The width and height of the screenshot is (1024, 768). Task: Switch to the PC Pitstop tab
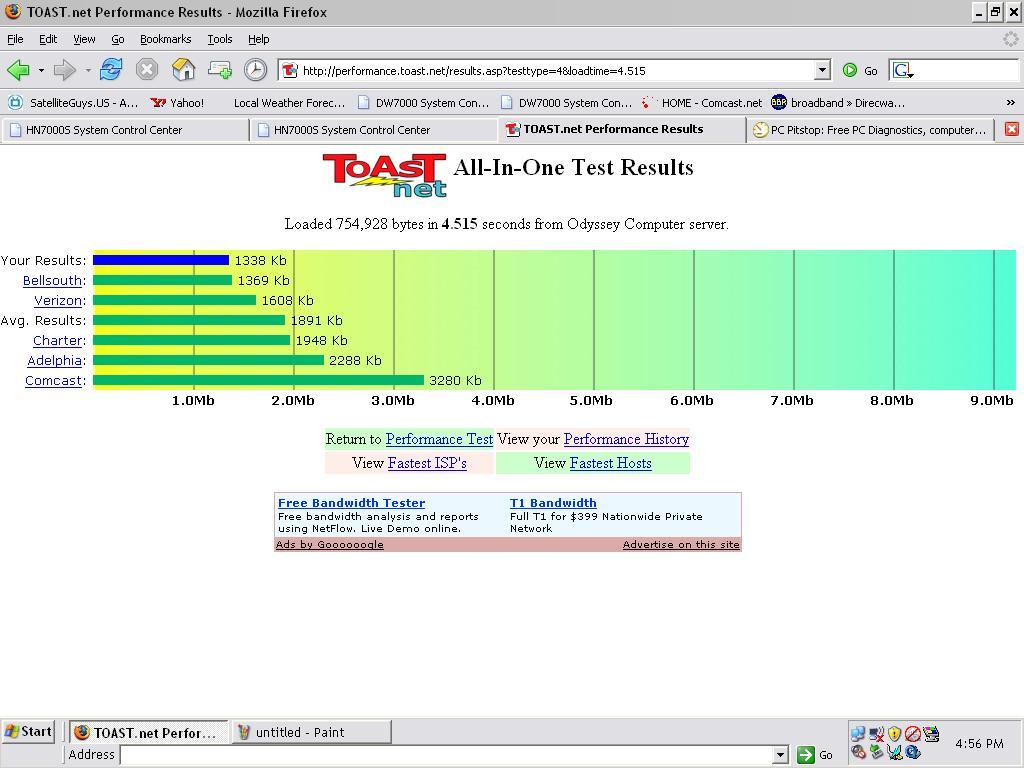870,130
